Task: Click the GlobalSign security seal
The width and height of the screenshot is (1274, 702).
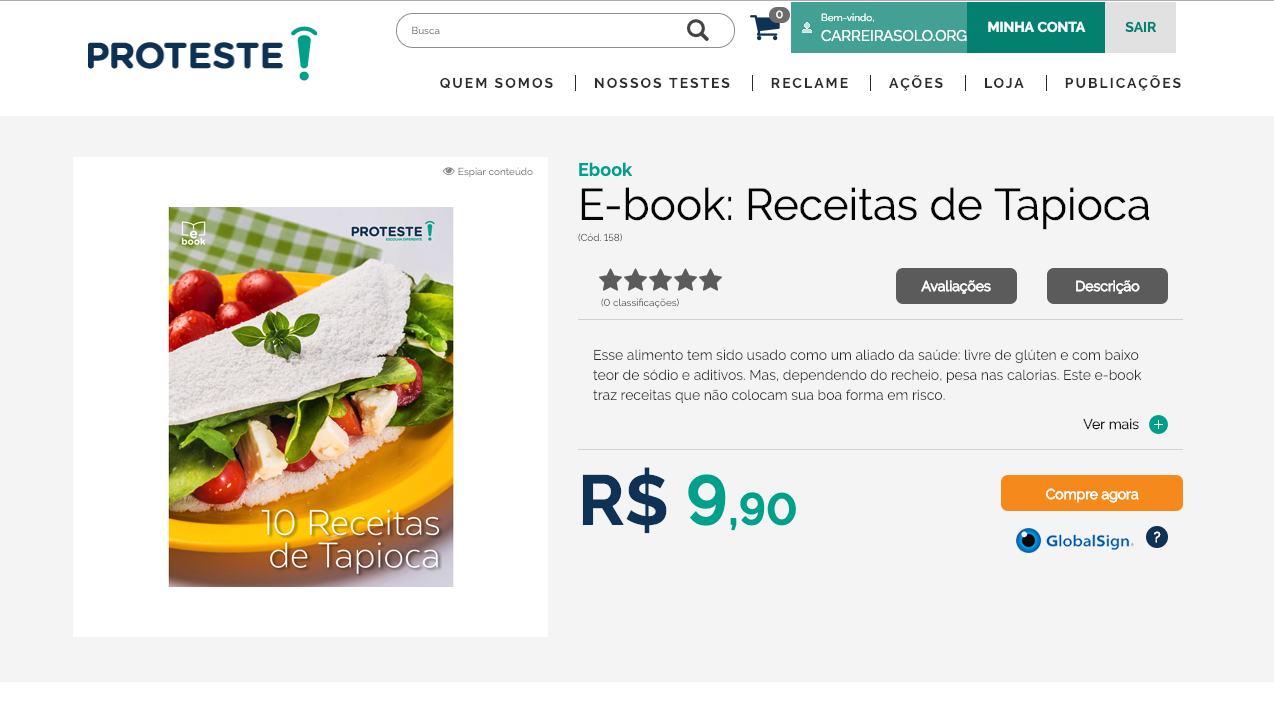Action: click(1075, 541)
